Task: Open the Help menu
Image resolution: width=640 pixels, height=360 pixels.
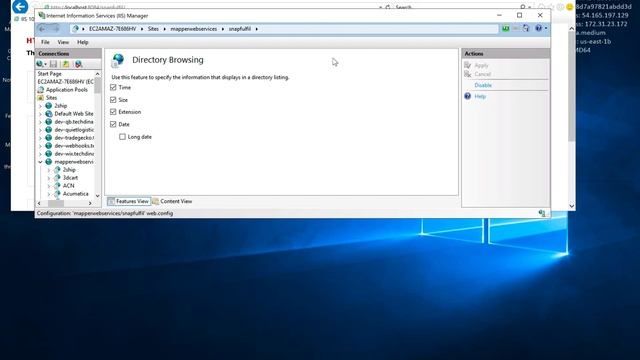Action: tap(83, 42)
